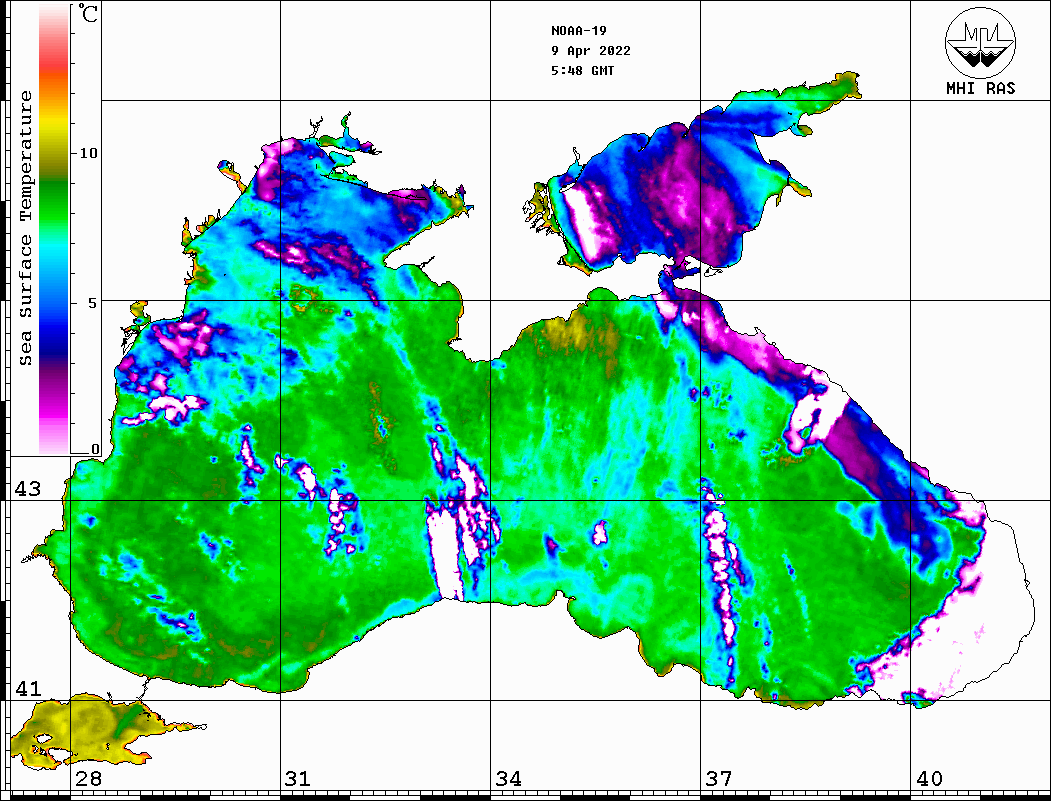Click the '10' tick on temperature scale
Screen dimensions: 1051x801
[88, 153]
